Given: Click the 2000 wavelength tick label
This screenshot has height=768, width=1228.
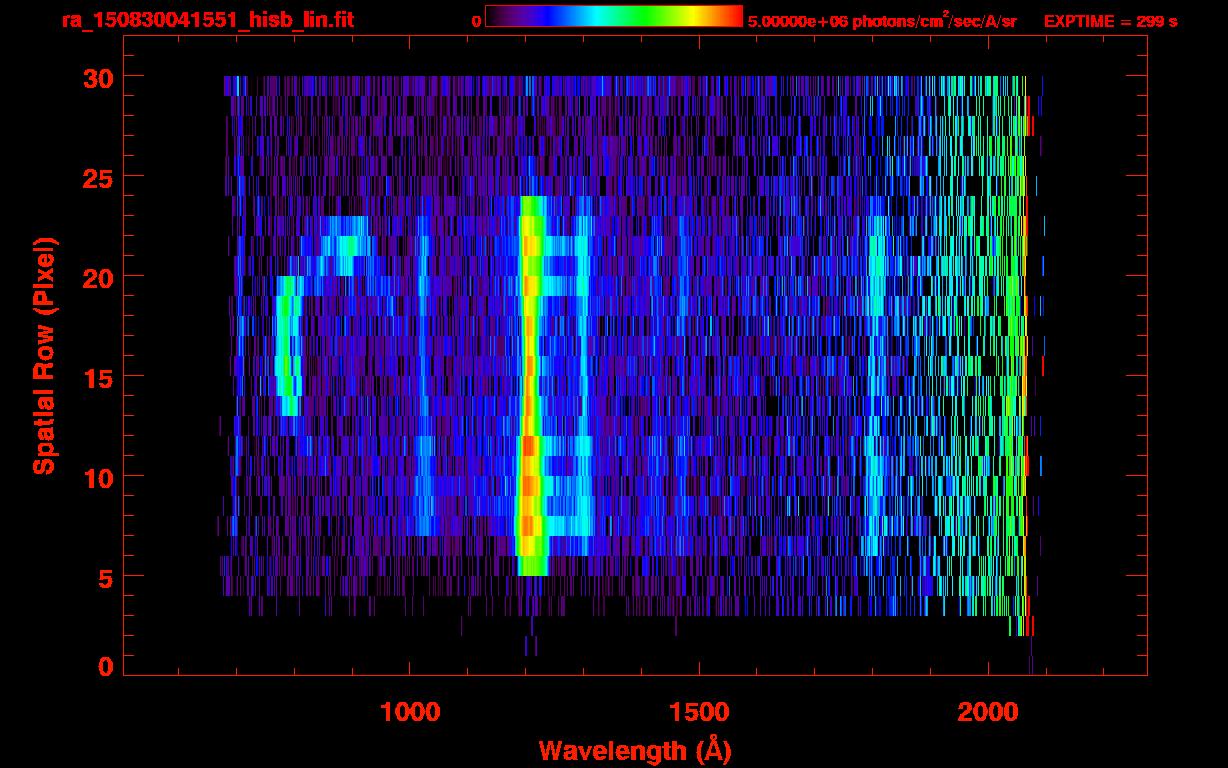Looking at the screenshot, I should [x=986, y=711].
